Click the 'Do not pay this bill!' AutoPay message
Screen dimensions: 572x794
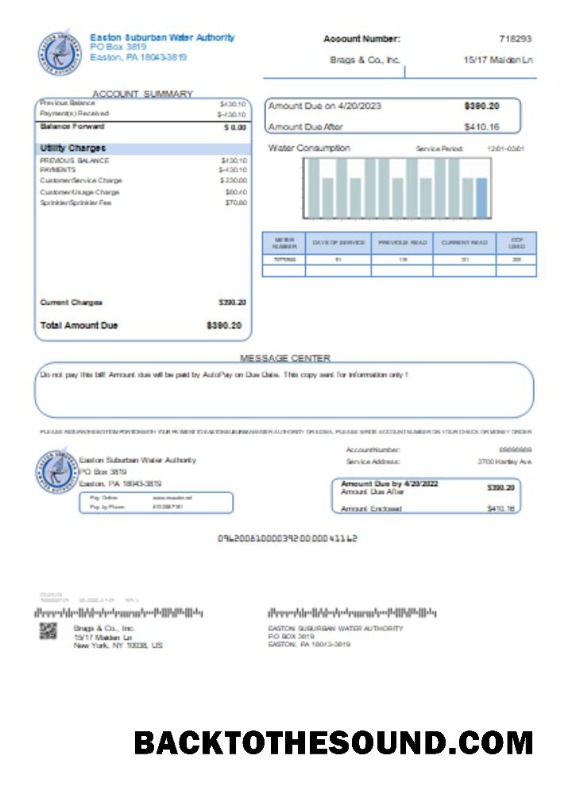[224, 375]
